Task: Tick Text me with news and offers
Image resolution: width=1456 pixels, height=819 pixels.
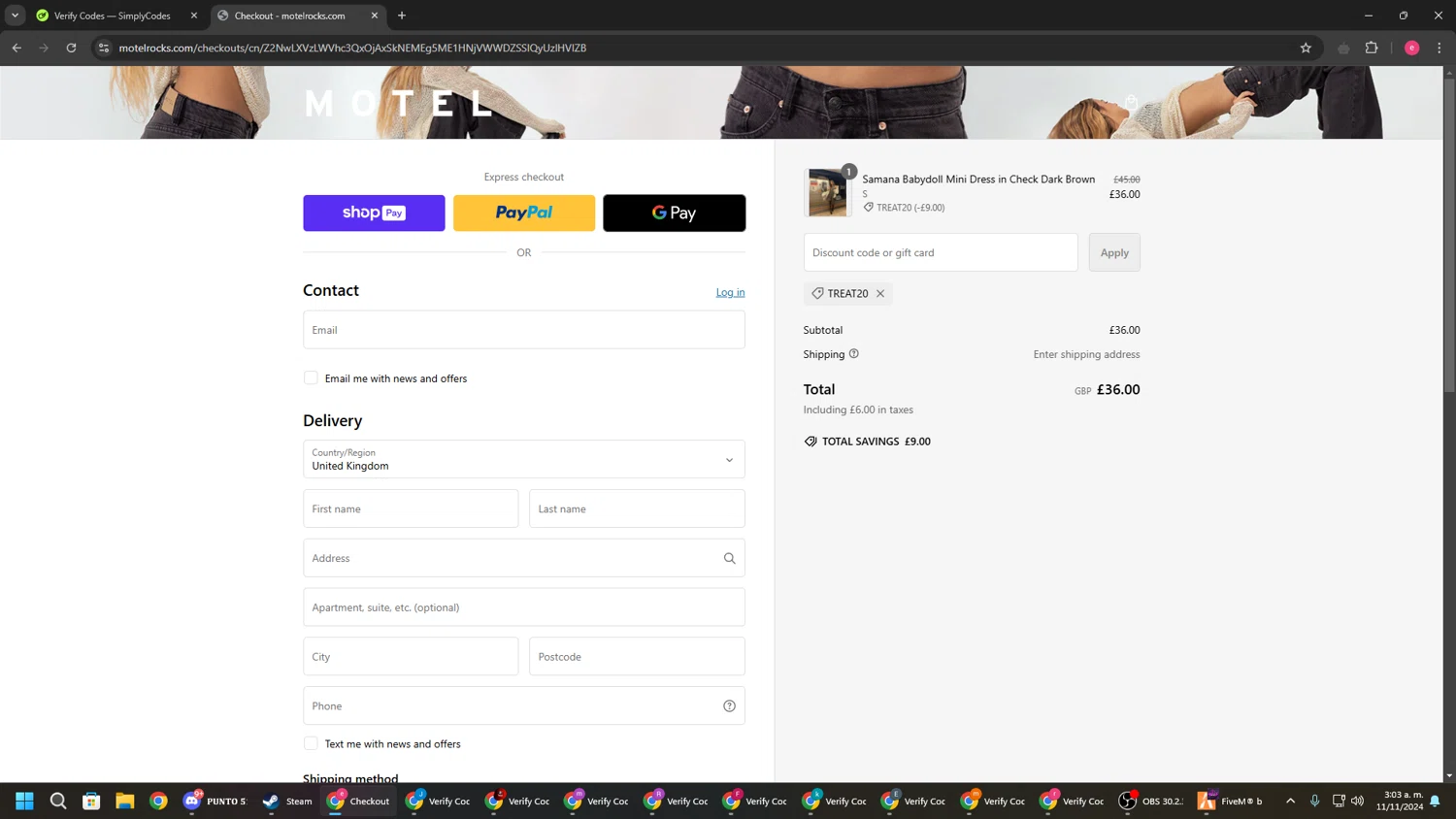Action: click(311, 743)
